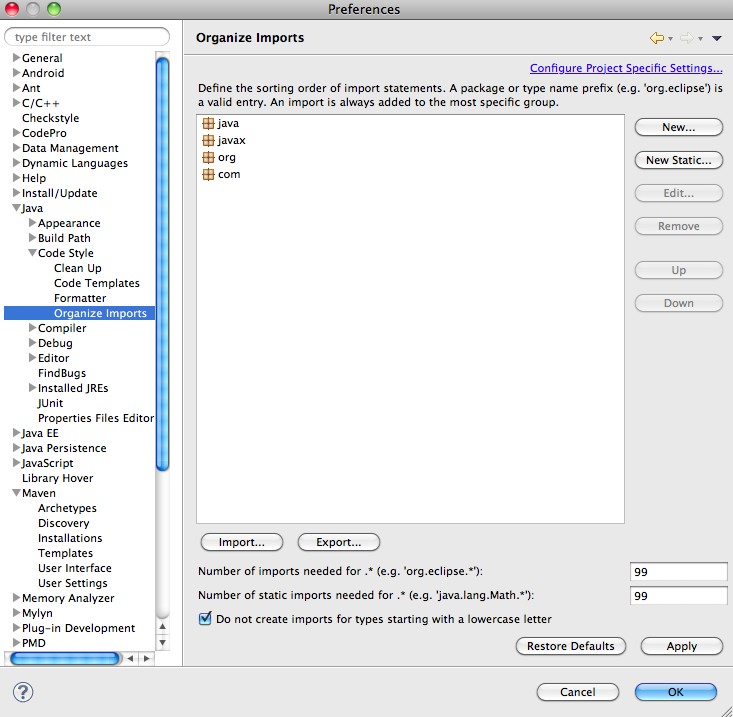The height and width of the screenshot is (717, 733).
Task: Open the JUnit preference page
Action: (x=50, y=403)
